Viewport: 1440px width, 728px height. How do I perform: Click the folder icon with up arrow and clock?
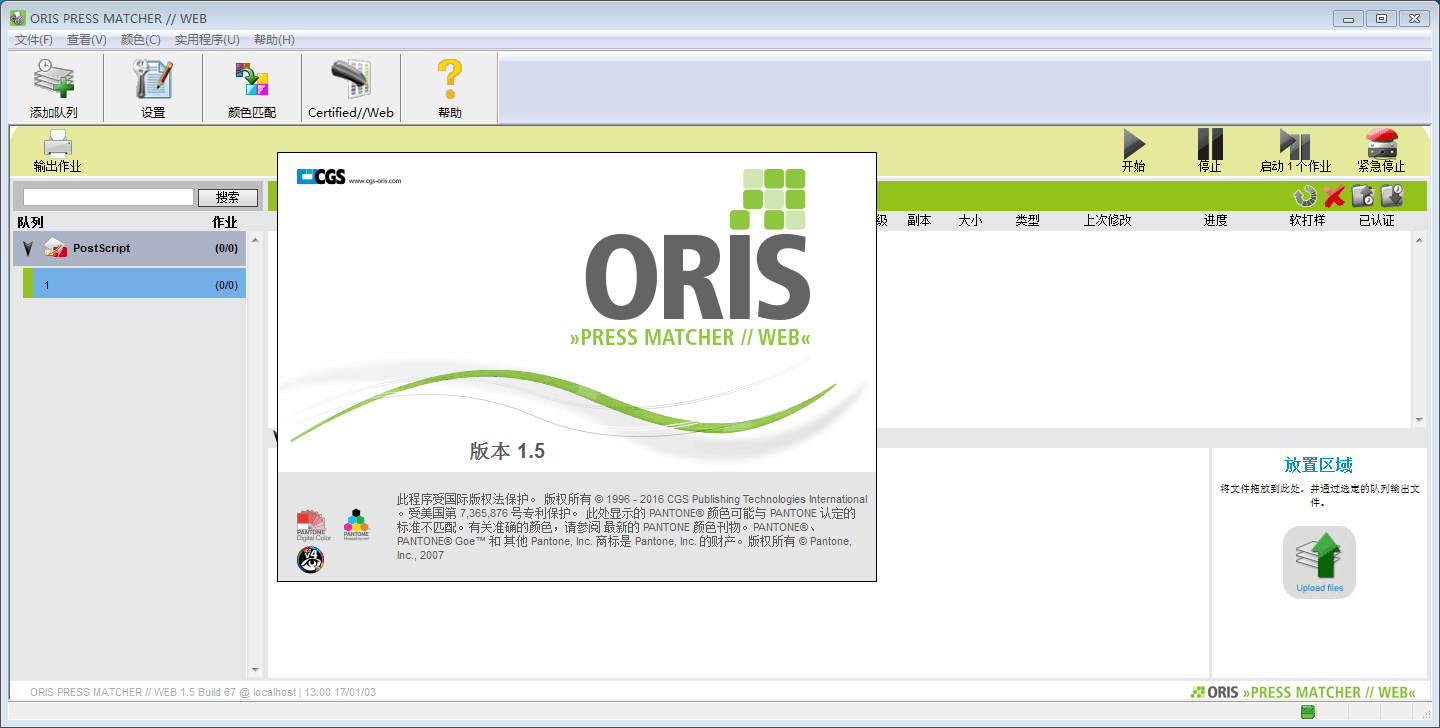(x=1363, y=196)
